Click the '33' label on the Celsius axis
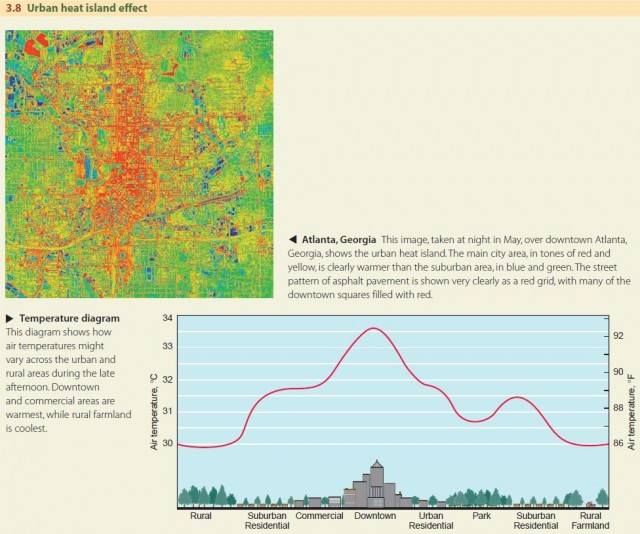The image size is (640, 534). coord(168,346)
